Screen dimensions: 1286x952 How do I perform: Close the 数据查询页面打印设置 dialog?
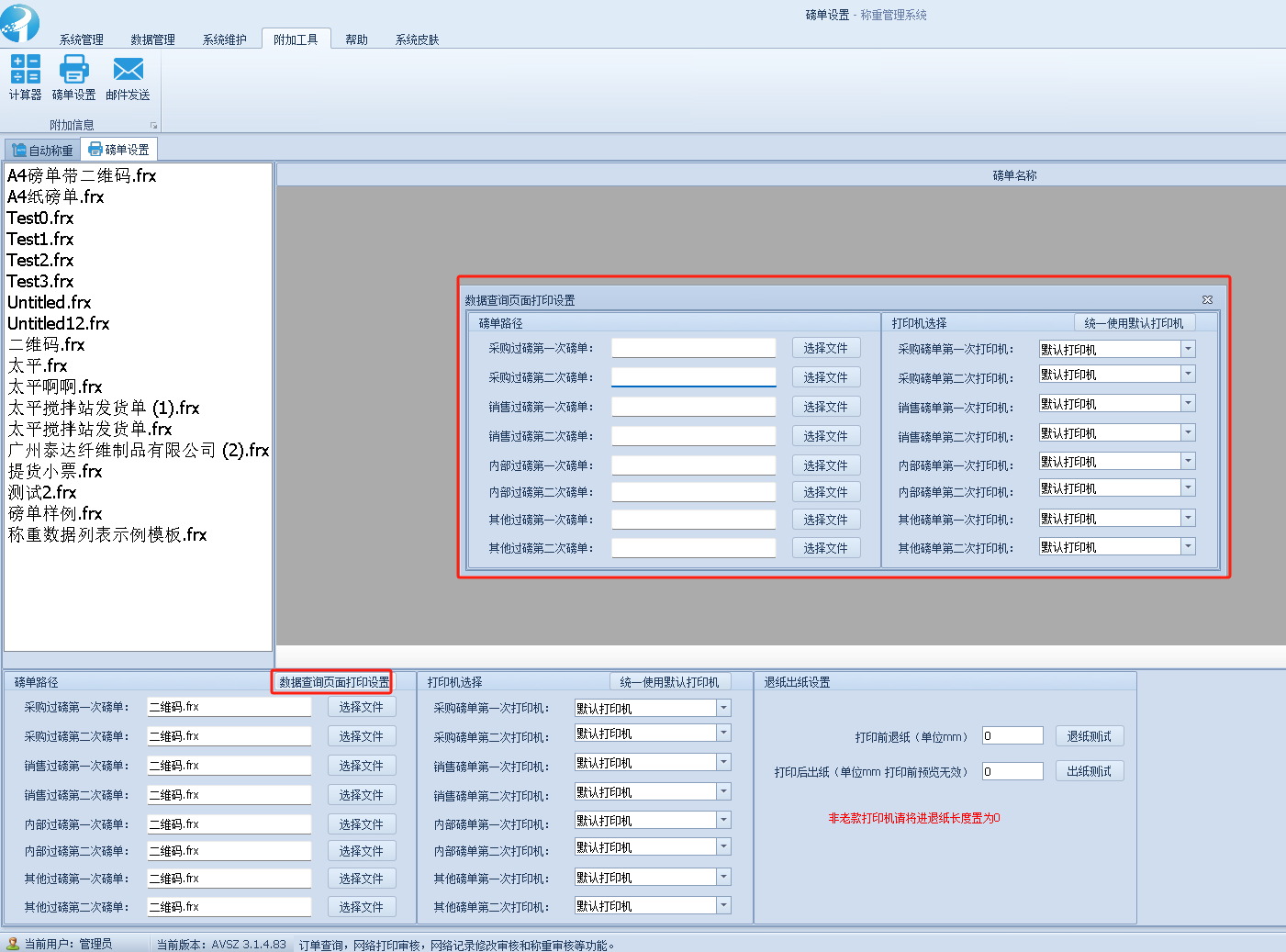(x=1207, y=300)
